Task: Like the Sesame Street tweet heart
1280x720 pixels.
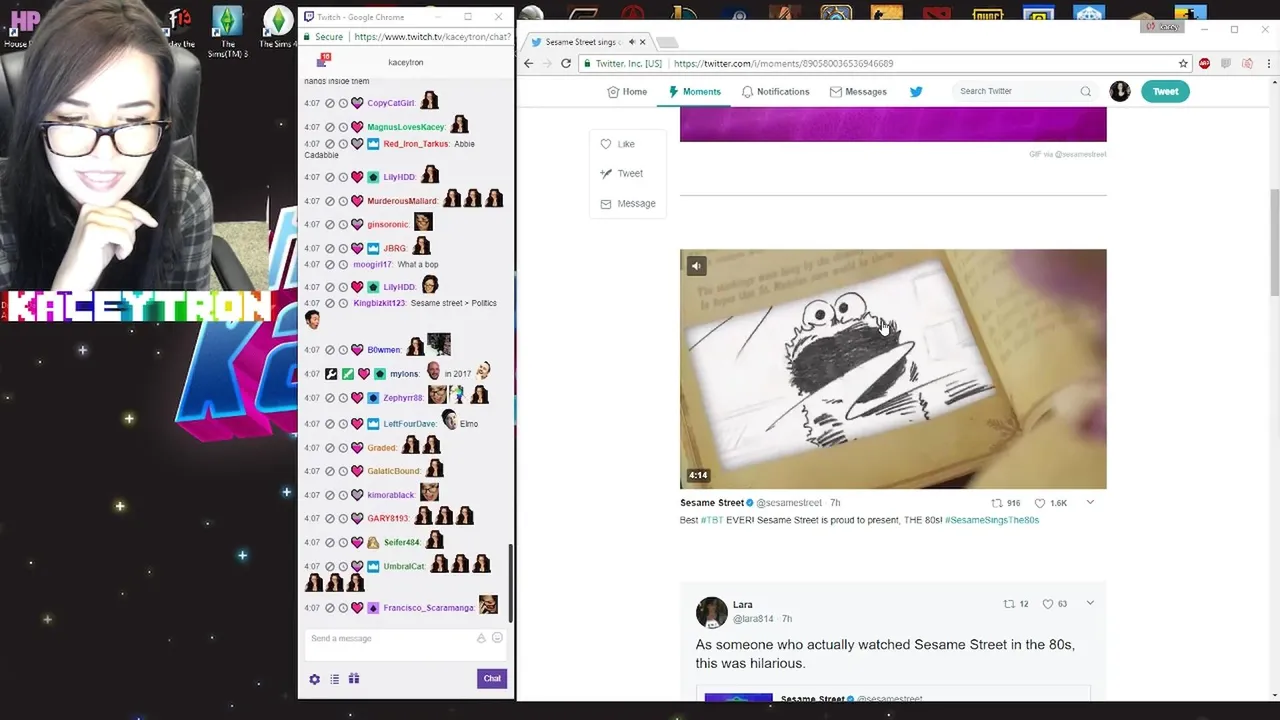Action: [1051, 503]
